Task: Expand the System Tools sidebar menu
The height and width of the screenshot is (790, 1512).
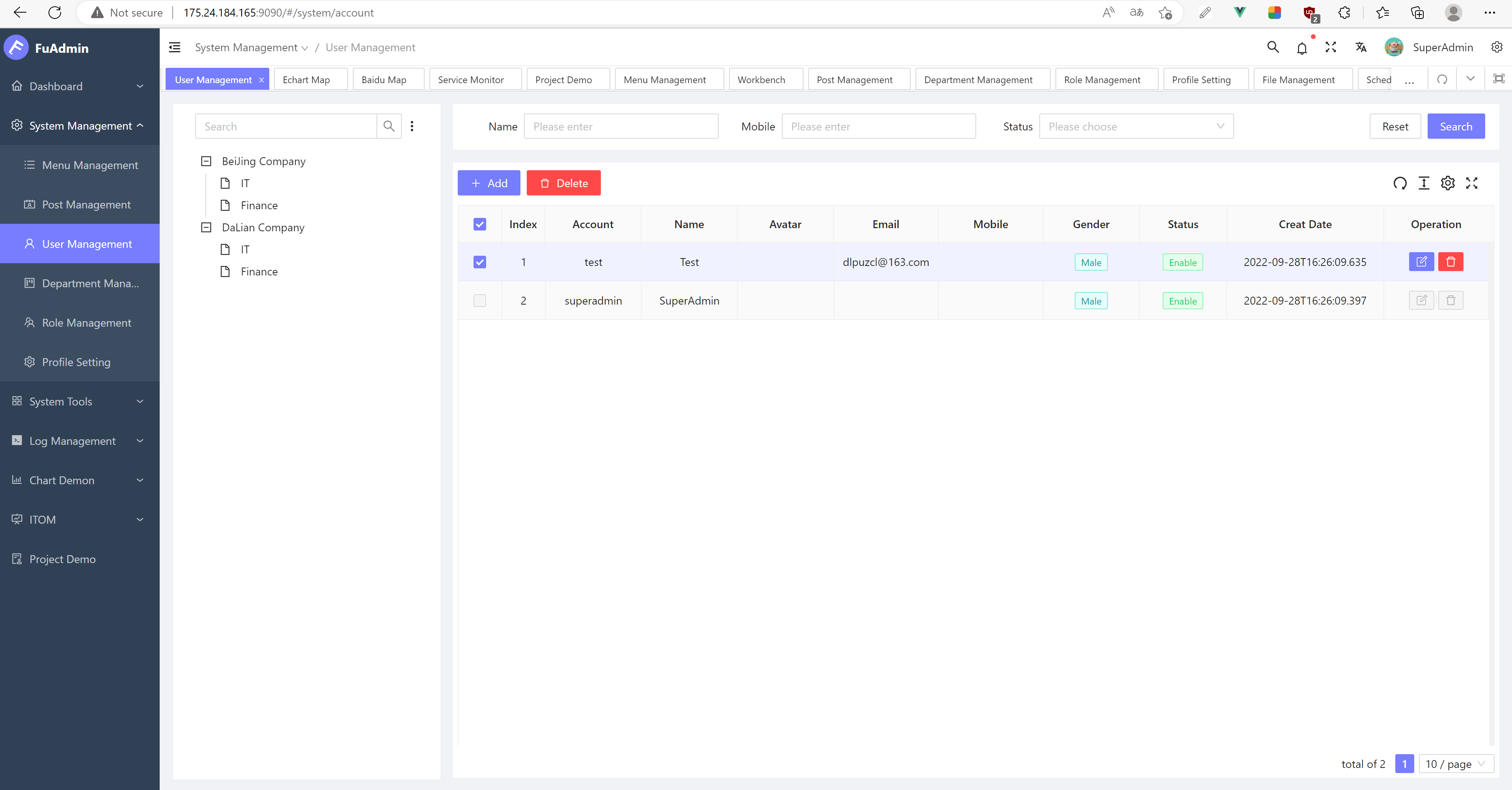Action: click(79, 402)
